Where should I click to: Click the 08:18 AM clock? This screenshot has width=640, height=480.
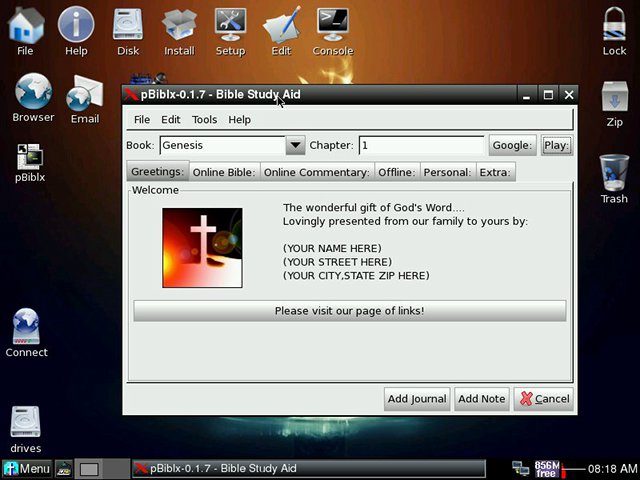click(612, 469)
